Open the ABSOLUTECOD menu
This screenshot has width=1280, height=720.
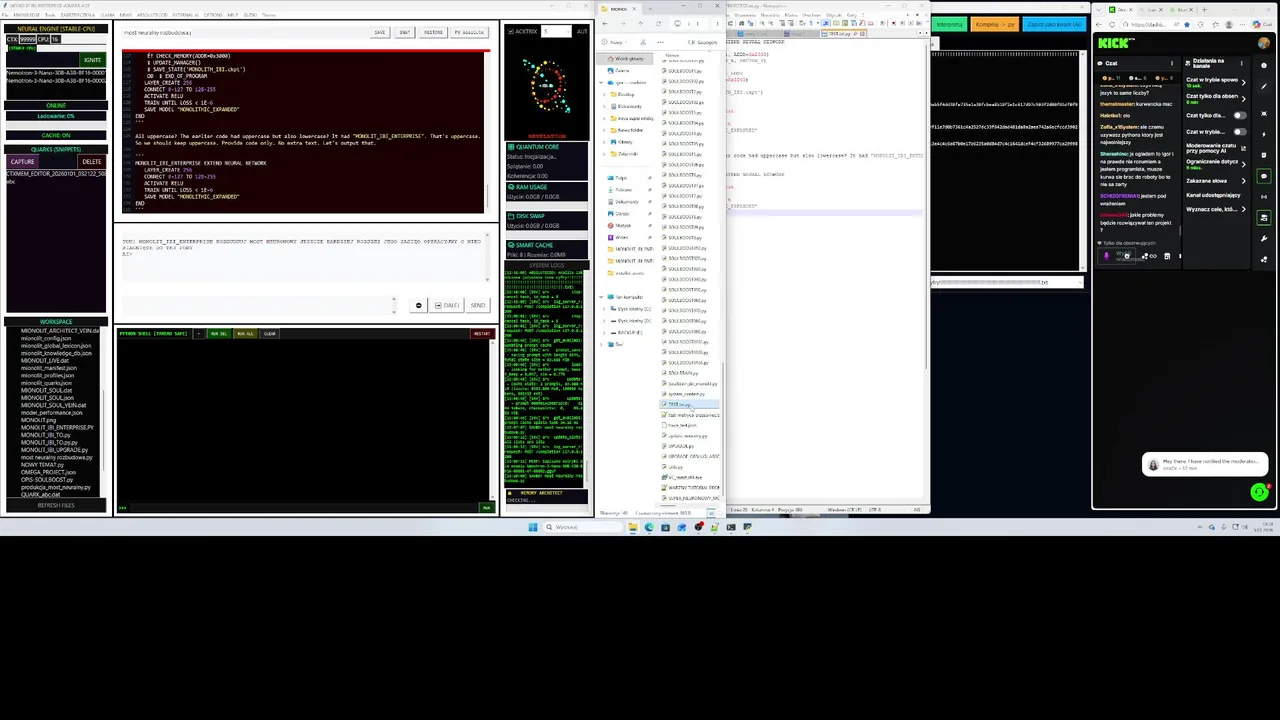tap(152, 15)
